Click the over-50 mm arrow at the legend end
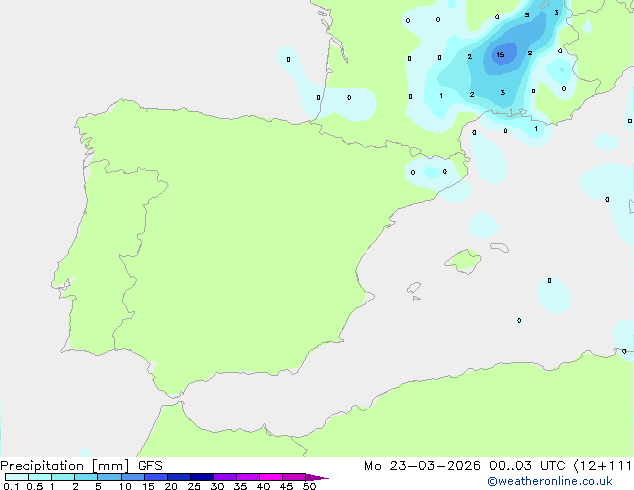The height and width of the screenshot is (490, 634). click(317, 477)
